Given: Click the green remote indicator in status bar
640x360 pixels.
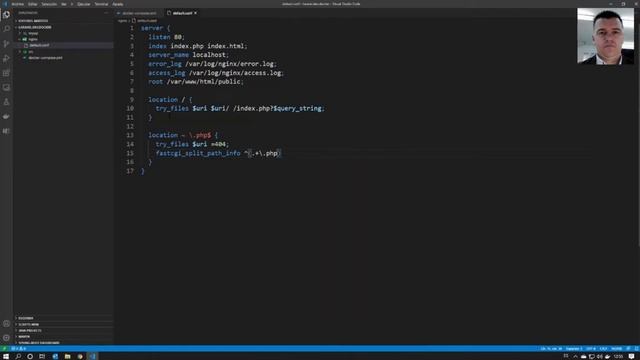Looking at the screenshot, I should pyautogui.click(x=4, y=349).
